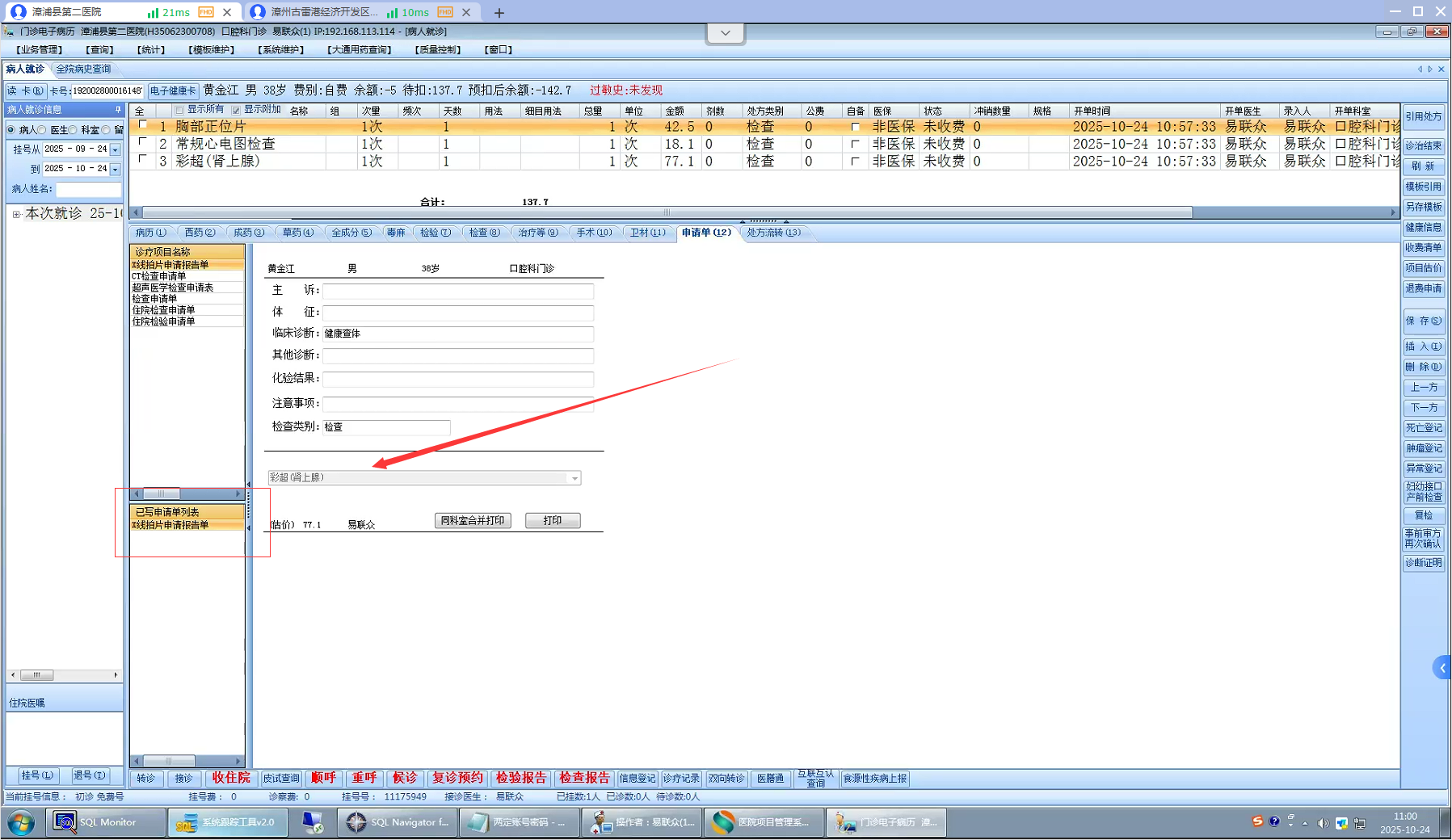1452x840 pixels.
Task: Click the red 收住院 button
Action: 231,778
